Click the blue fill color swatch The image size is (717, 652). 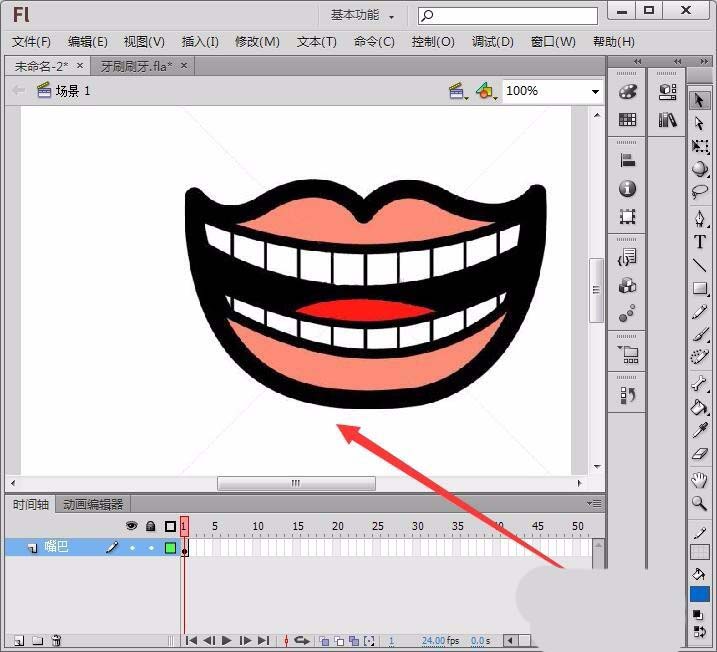click(700, 594)
